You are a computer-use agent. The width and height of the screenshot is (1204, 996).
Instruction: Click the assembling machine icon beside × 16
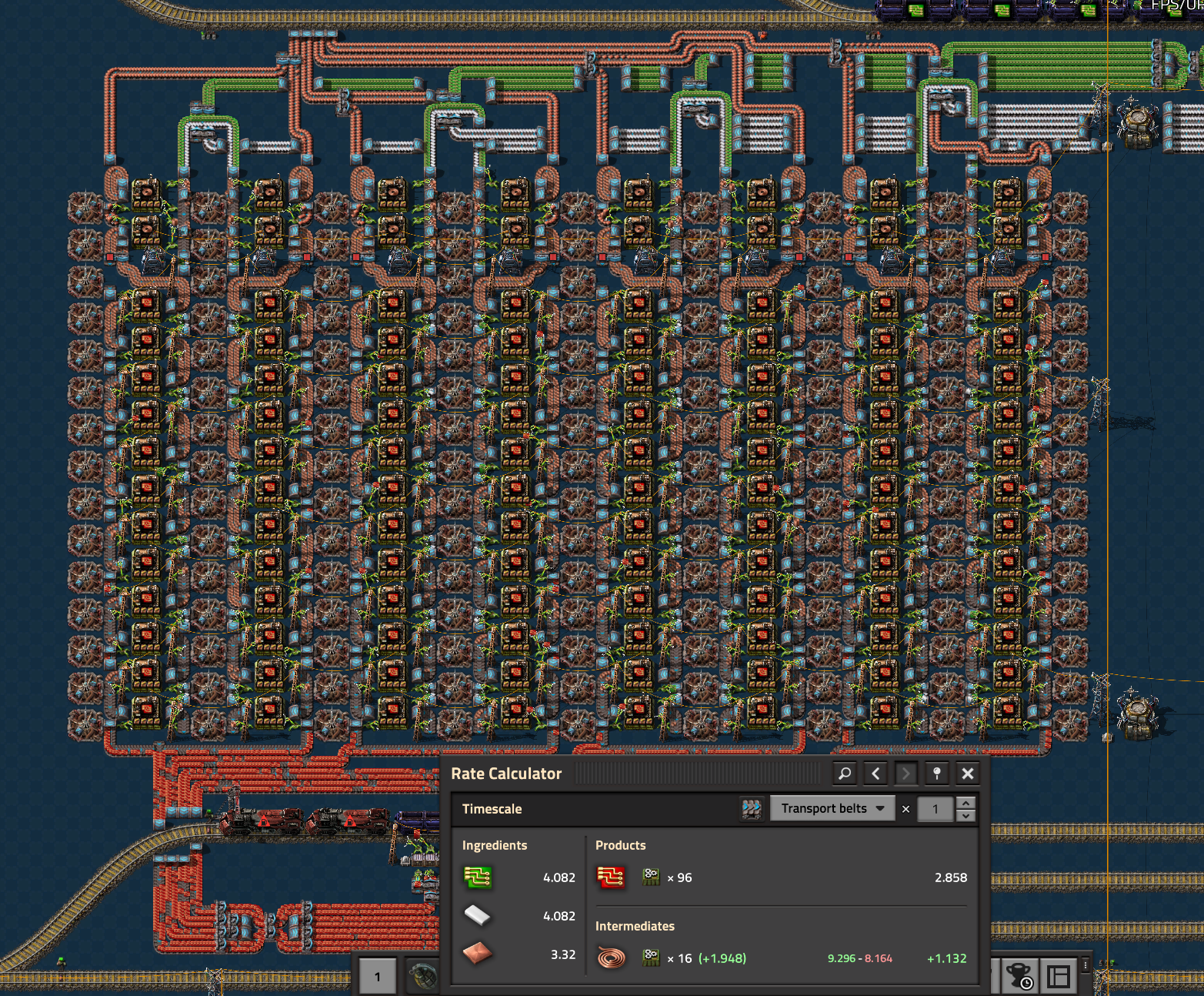[x=652, y=958]
